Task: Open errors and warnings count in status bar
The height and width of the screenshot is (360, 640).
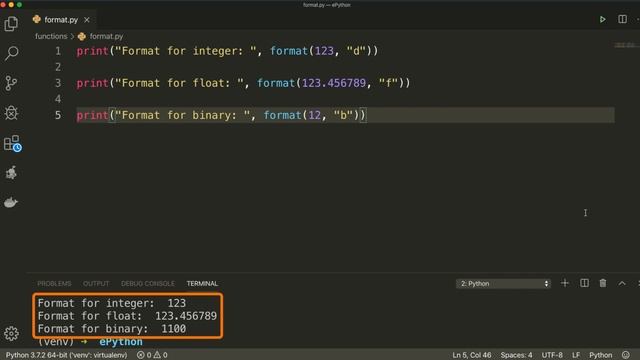Action: click(152, 355)
